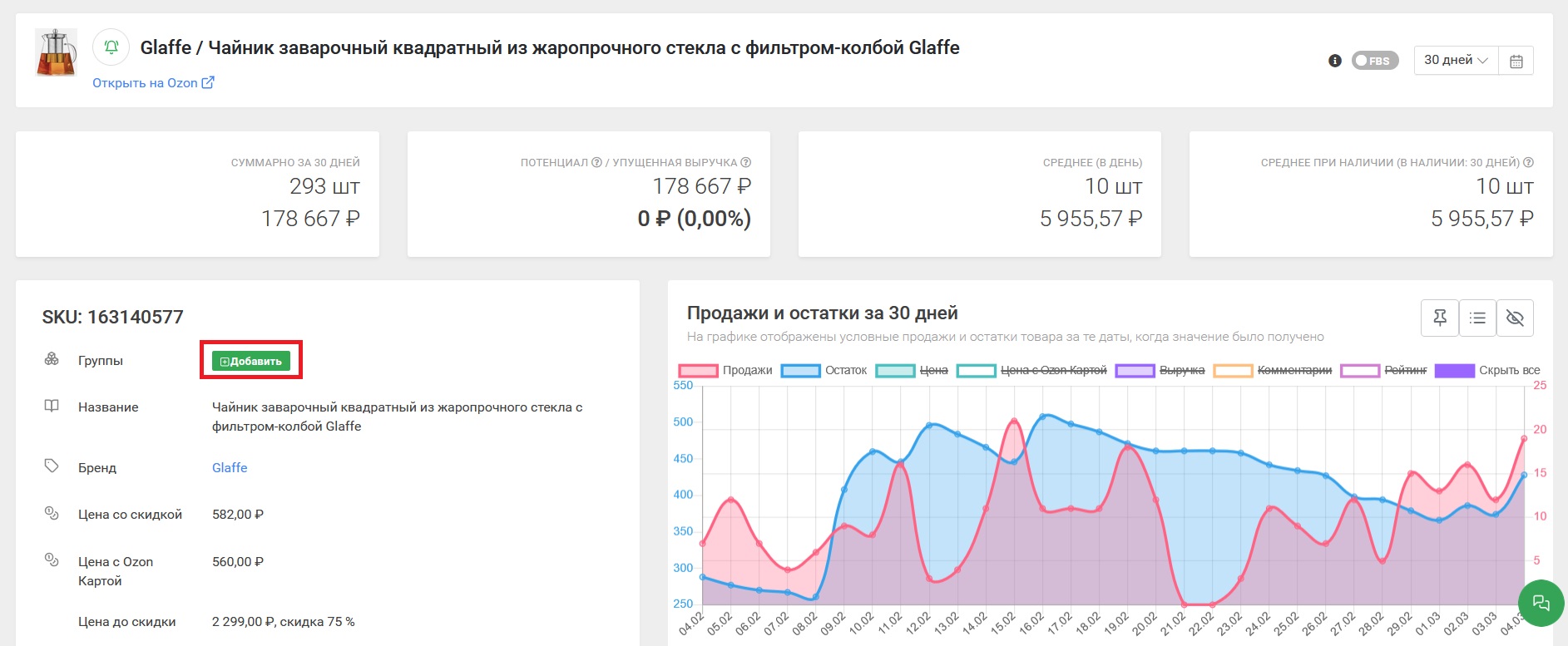Pin the sales chart with pushpin icon
This screenshot has height=646, width=1568.
pos(1440,318)
